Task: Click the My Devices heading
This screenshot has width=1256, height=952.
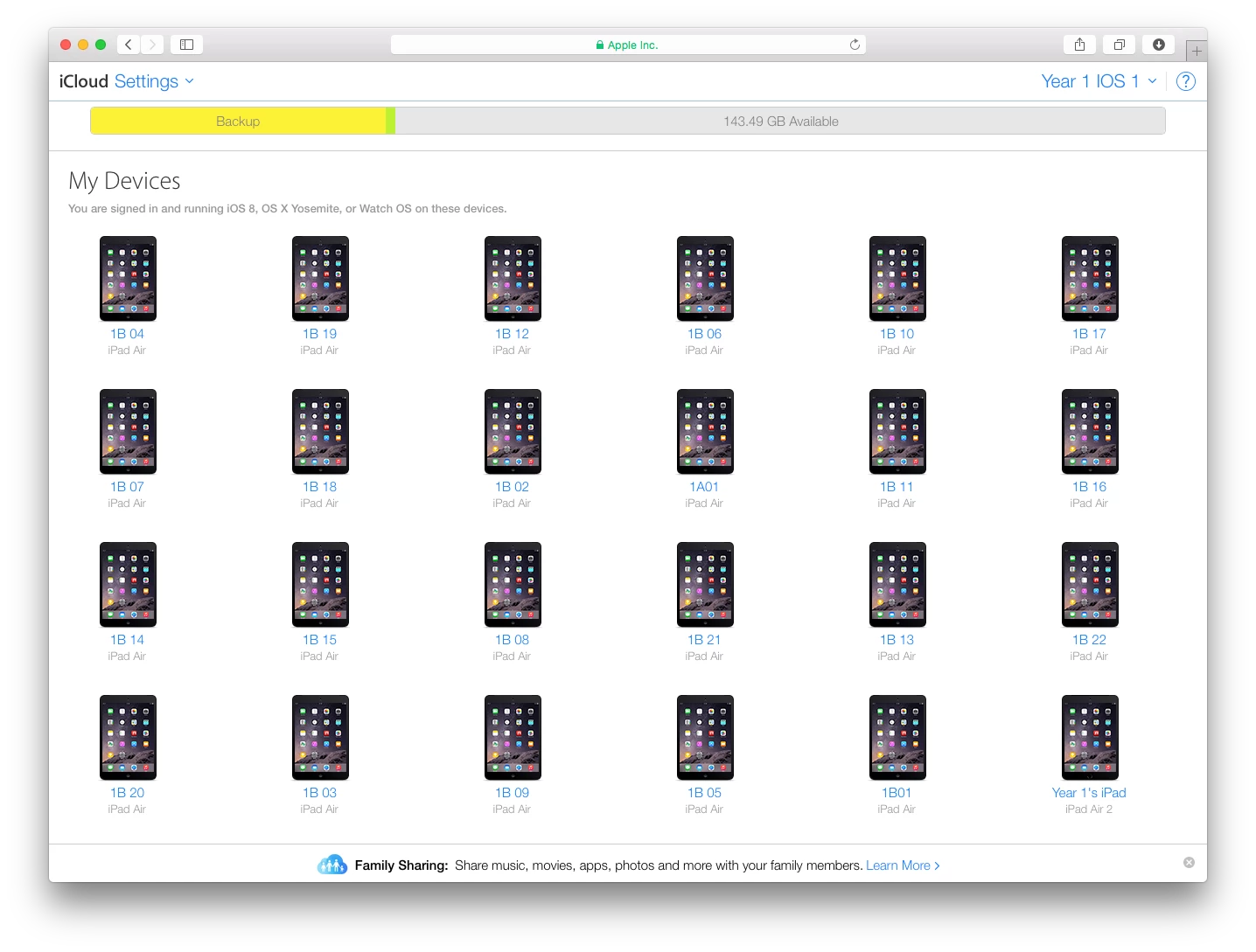Action: 124,181
